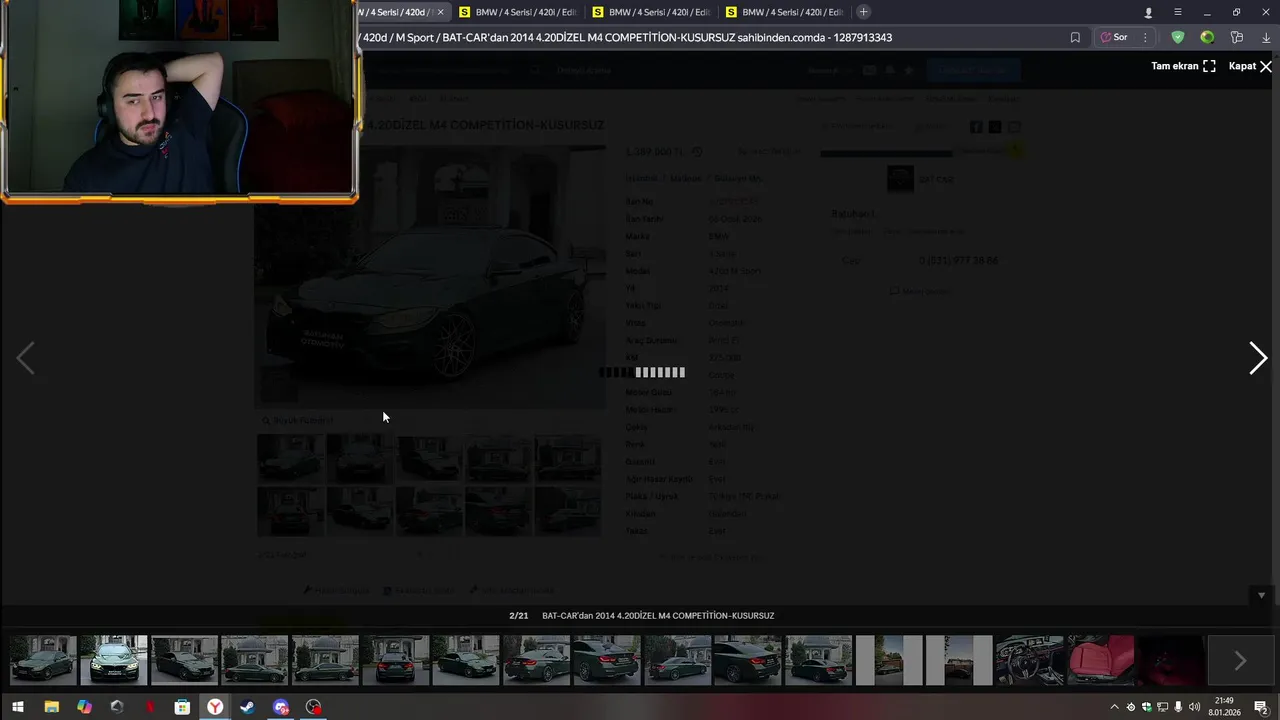Bookmark this page in address bar
The width and height of the screenshot is (1280, 720).
(x=1075, y=37)
